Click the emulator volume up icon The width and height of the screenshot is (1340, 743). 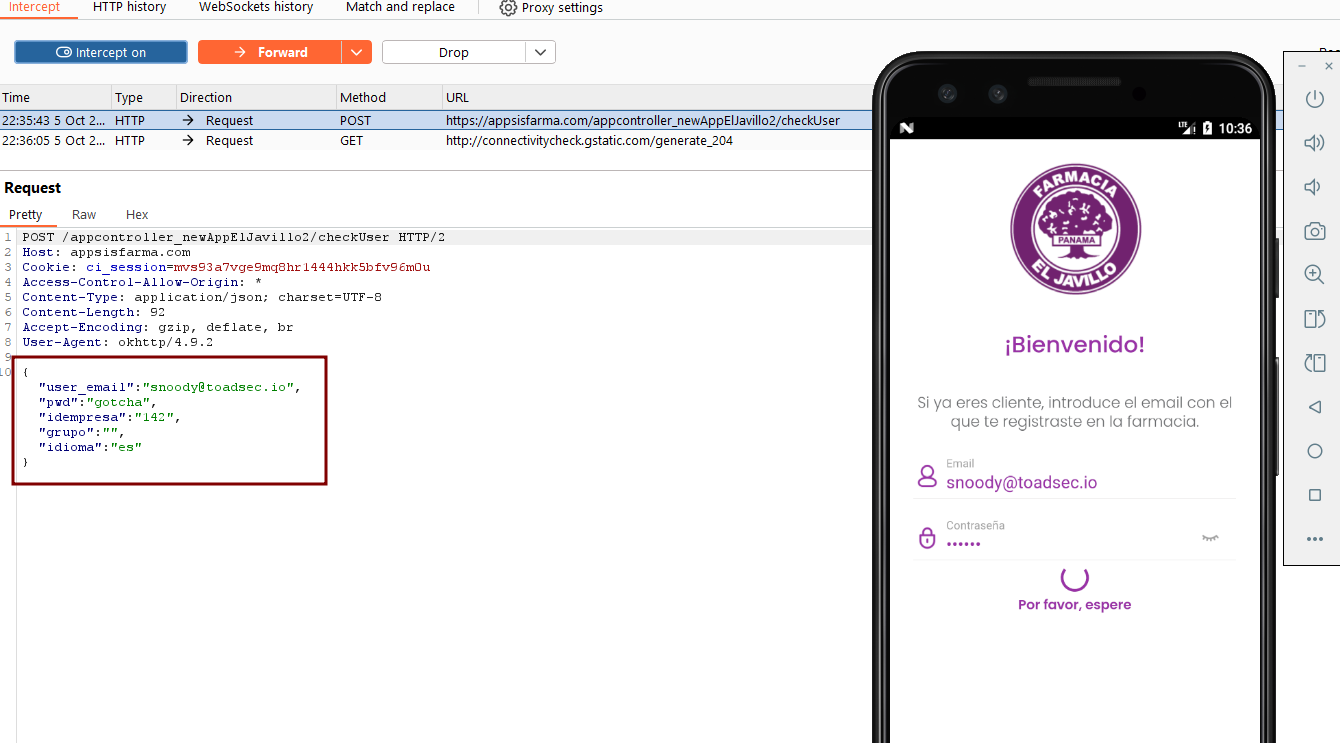click(x=1314, y=143)
